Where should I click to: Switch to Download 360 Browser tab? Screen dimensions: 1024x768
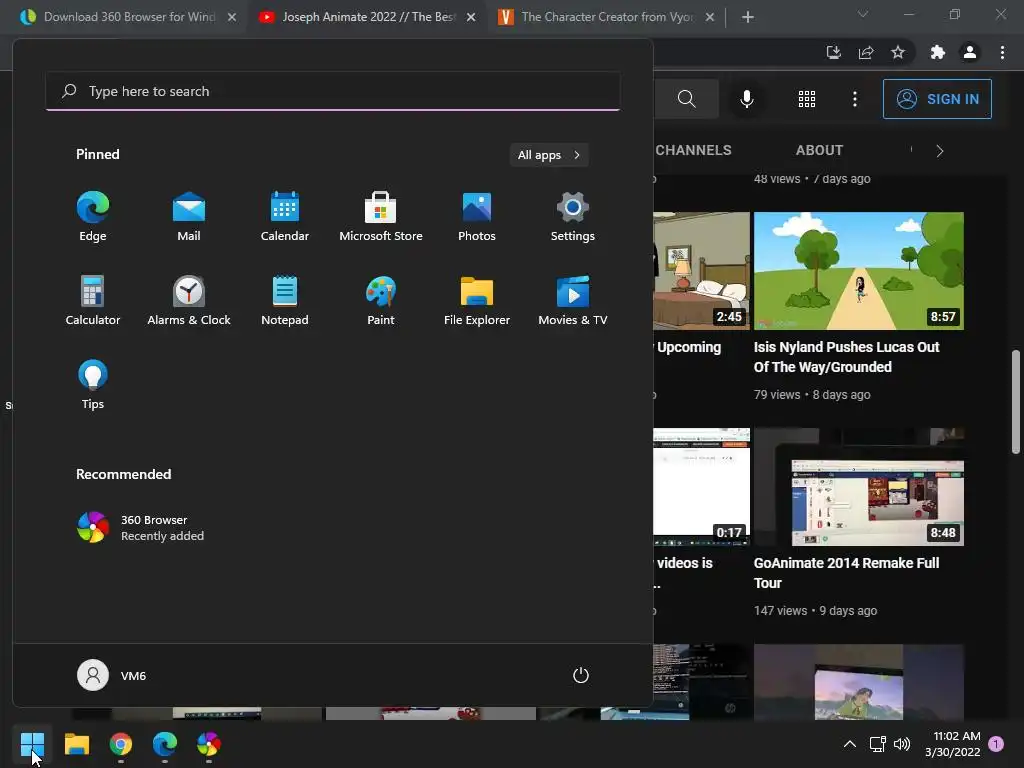pos(129,17)
